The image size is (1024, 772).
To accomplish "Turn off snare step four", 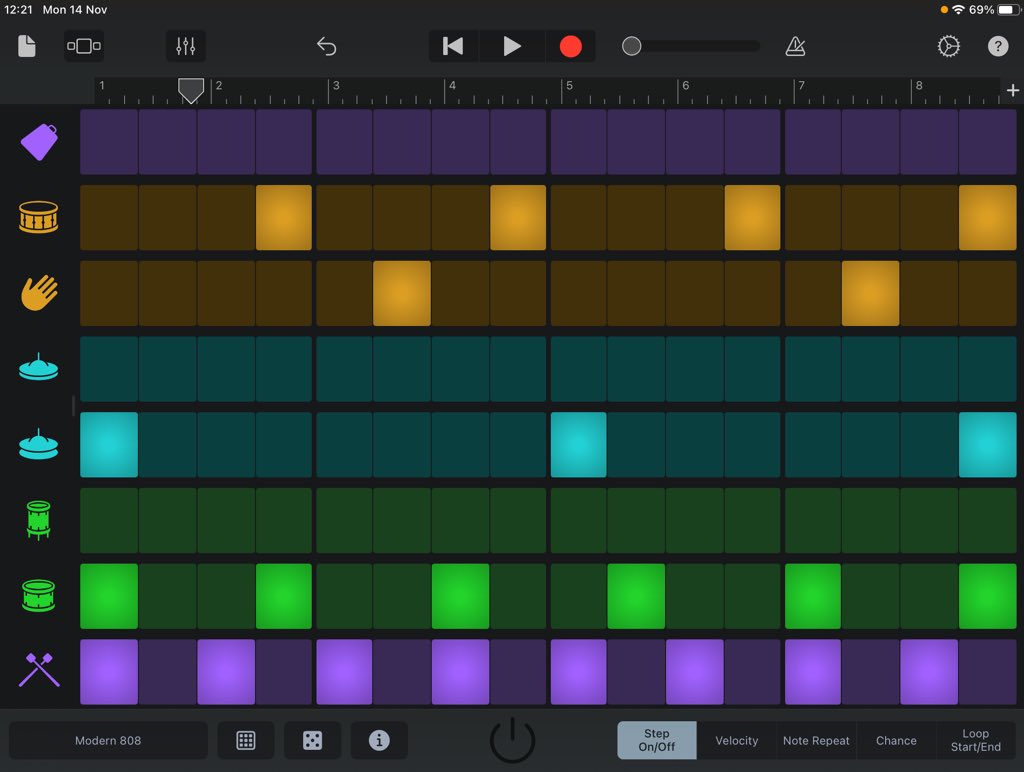I will 283,217.
